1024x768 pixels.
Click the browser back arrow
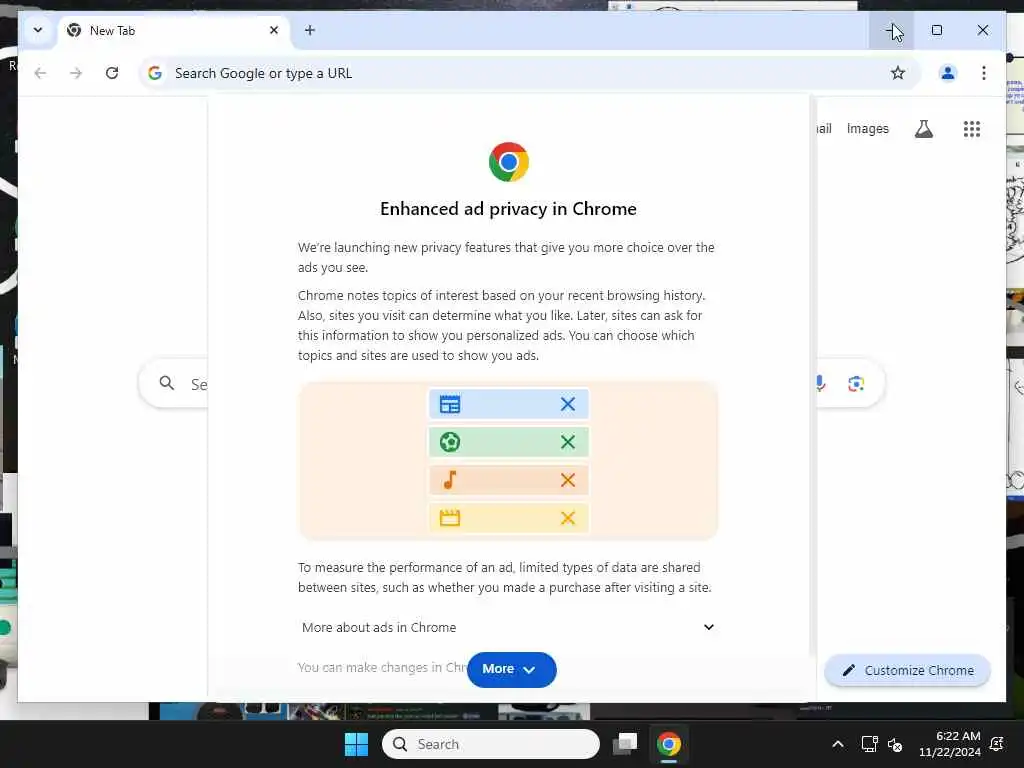click(x=40, y=73)
